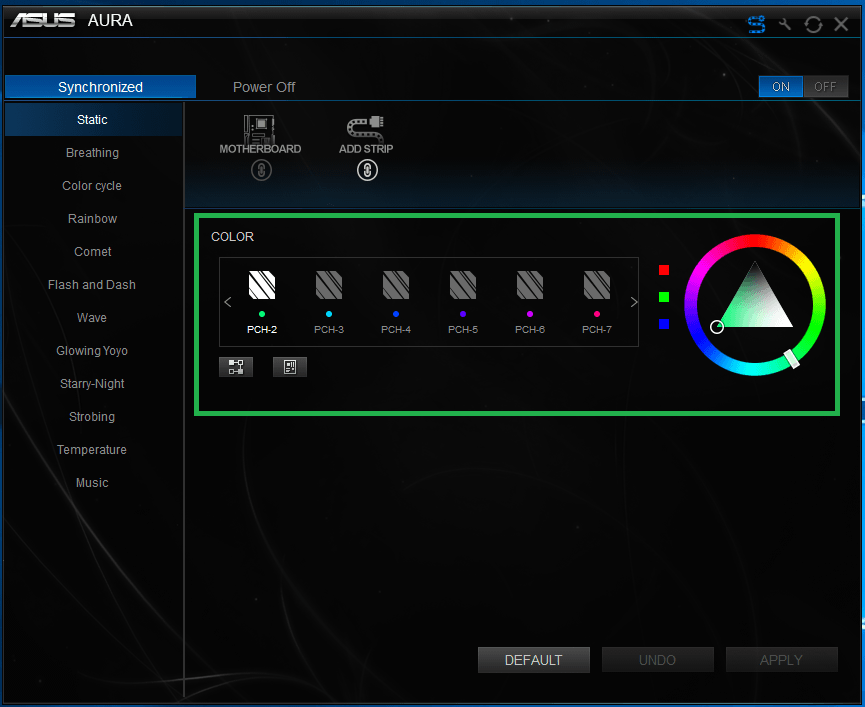Viewport: 865px width, 707px height.
Task: Select the Flash and Dash effect
Action: 93,285
